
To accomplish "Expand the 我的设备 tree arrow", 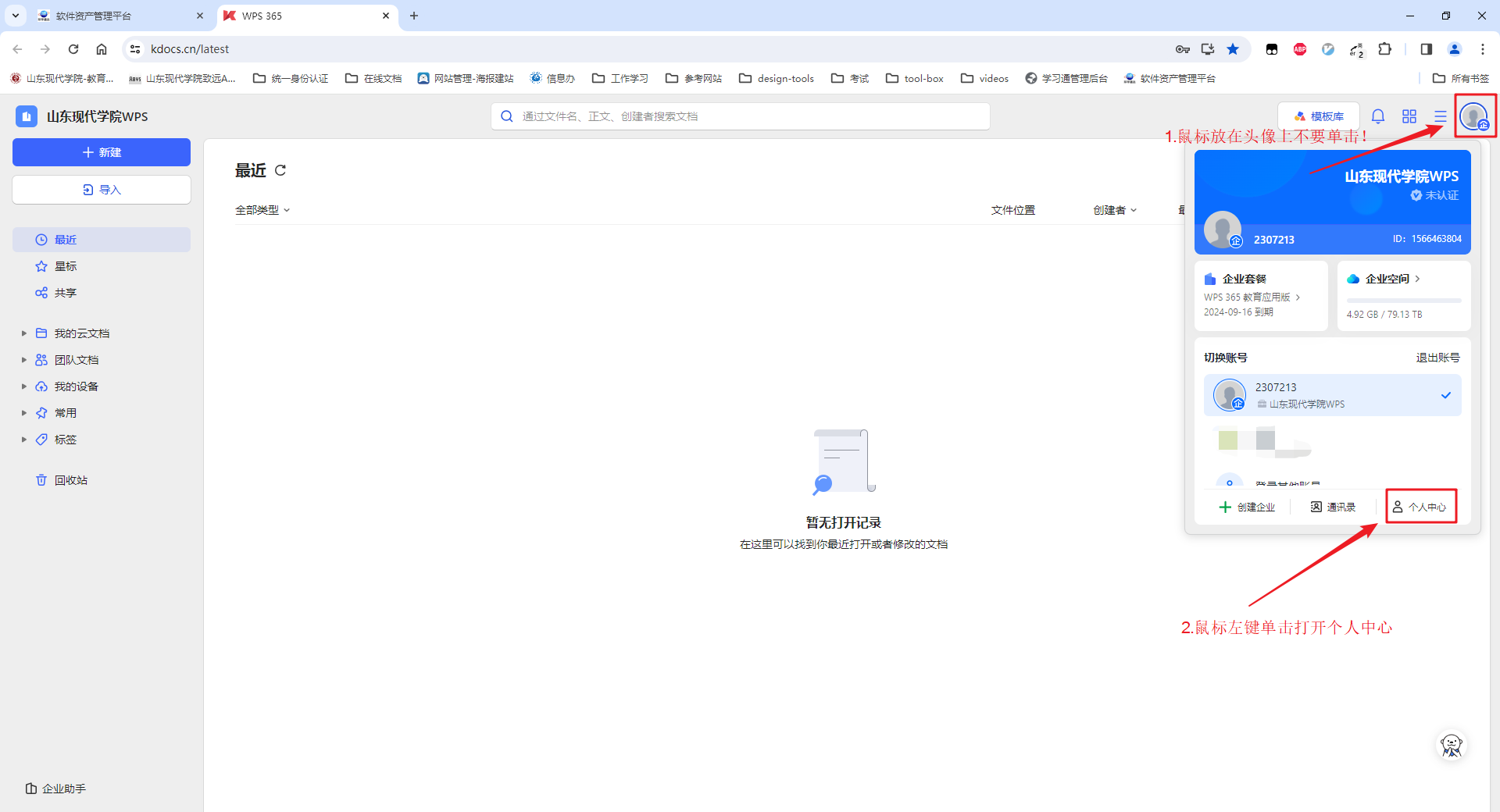I will (24, 386).
